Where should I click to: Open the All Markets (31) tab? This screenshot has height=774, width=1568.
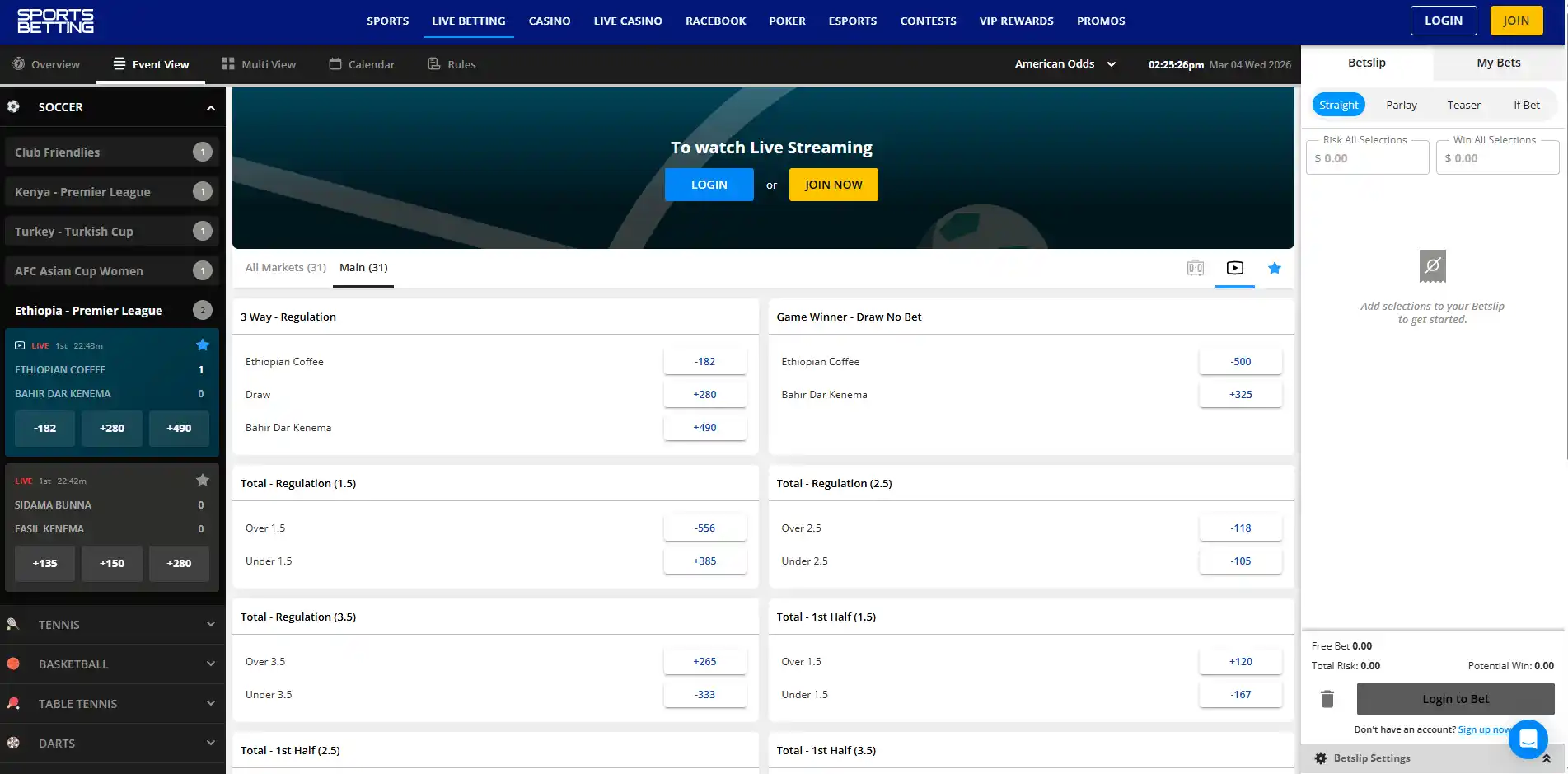click(x=285, y=268)
